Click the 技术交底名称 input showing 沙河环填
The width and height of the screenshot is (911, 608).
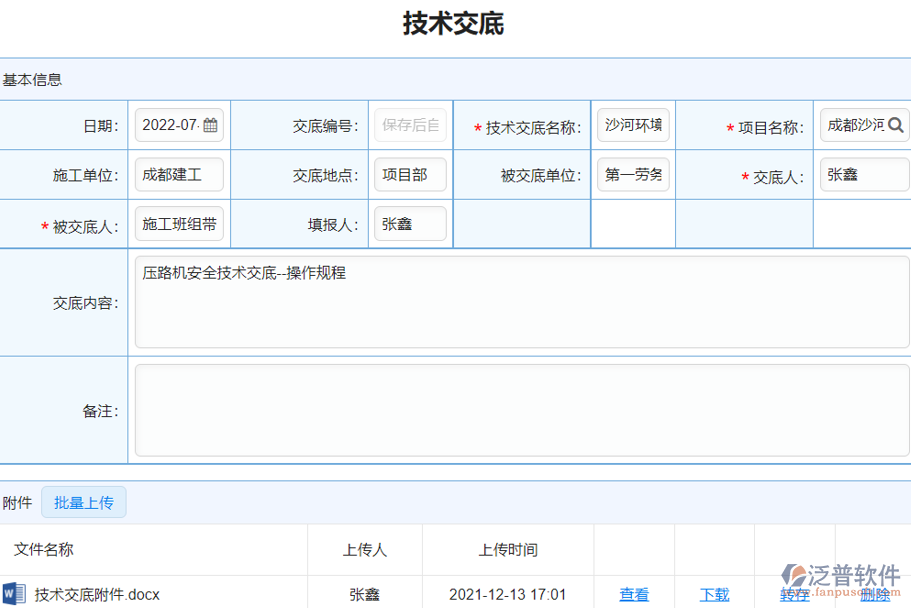click(632, 124)
